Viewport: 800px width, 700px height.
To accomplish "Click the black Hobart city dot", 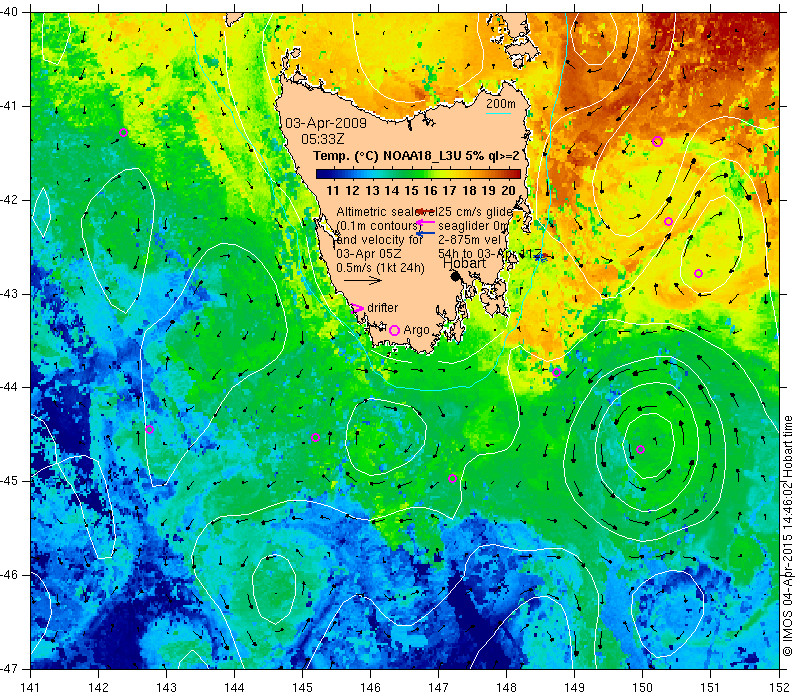I will tap(456, 276).
